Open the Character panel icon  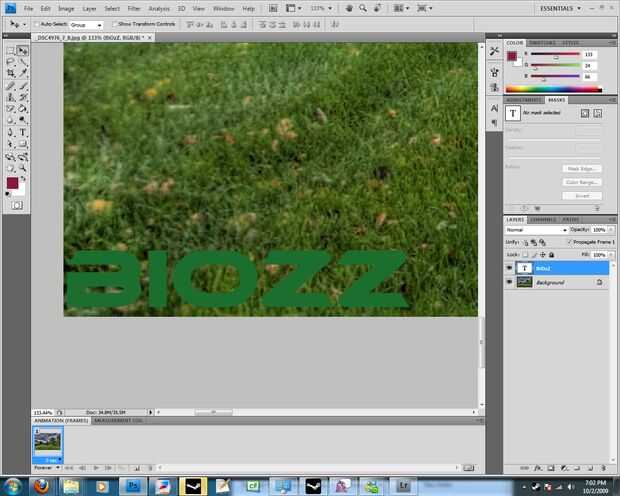494,108
